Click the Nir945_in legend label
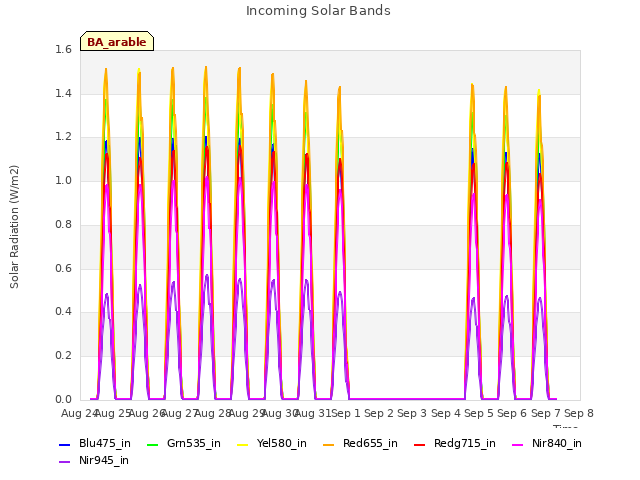The image size is (640, 480). [104, 460]
